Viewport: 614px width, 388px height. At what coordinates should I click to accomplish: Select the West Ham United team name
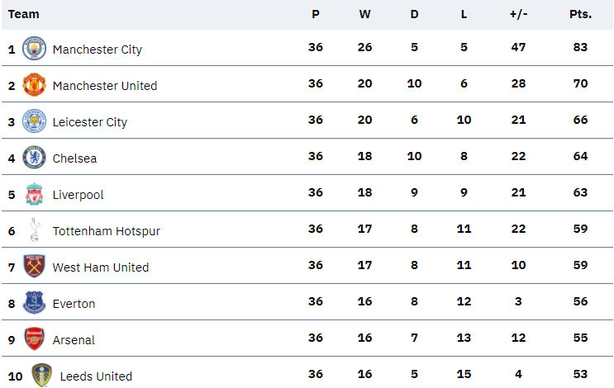click(x=101, y=267)
